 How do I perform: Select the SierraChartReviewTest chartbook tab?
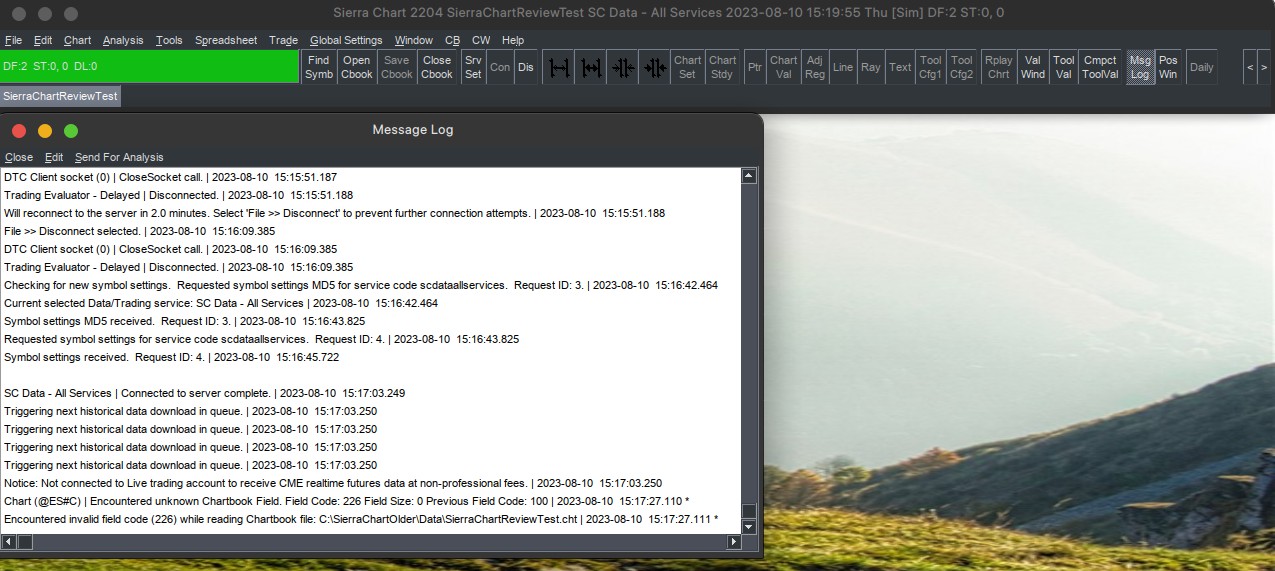[60, 96]
